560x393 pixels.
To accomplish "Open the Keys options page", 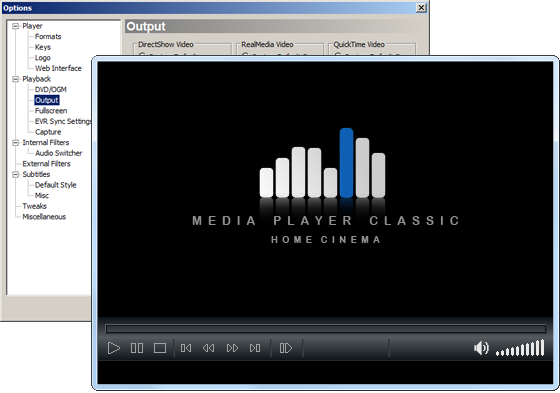I will coord(42,47).
